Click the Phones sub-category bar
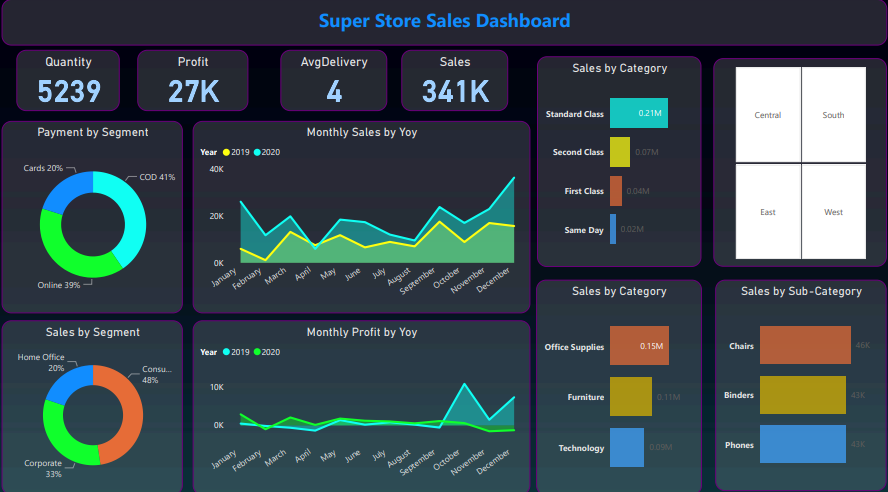 pyautogui.click(x=803, y=444)
